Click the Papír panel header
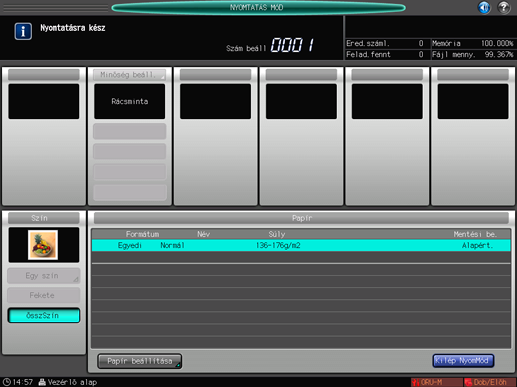 (301, 218)
